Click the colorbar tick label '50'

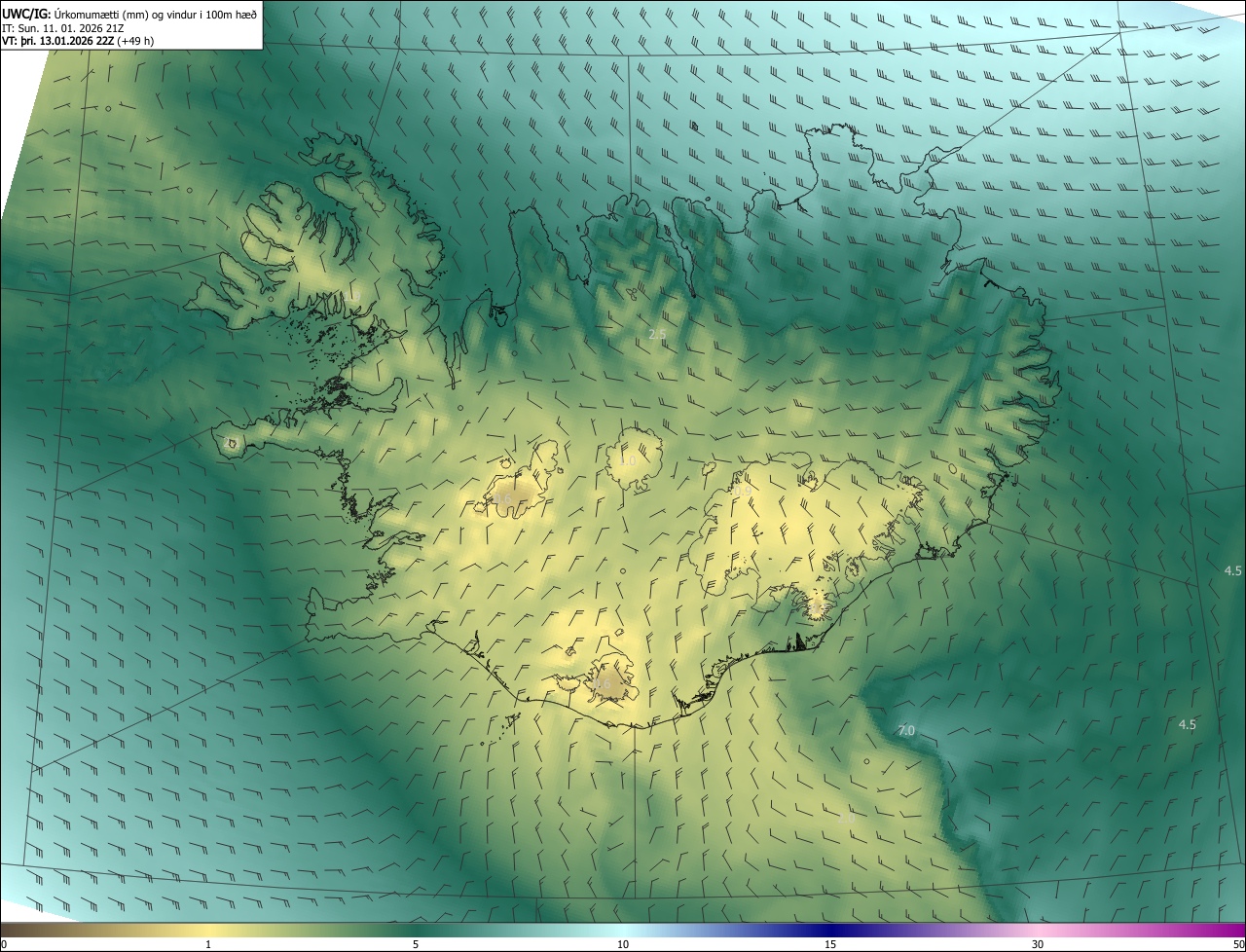point(1238,944)
